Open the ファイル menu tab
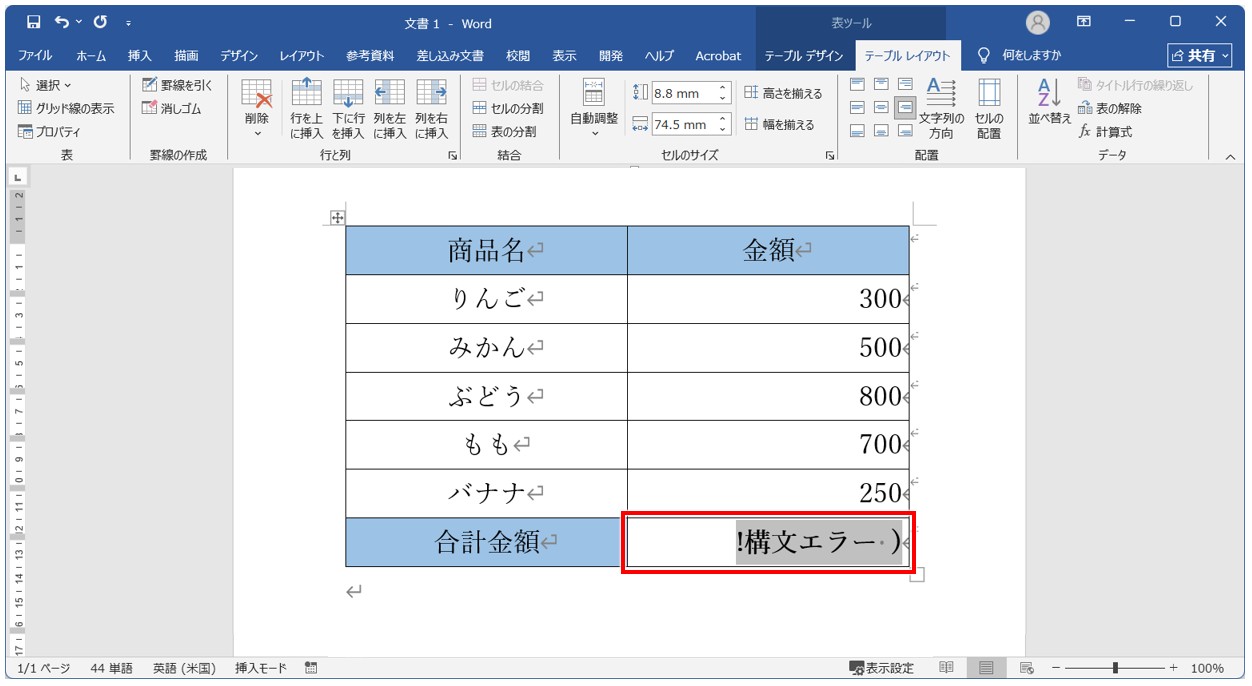This screenshot has width=1252, height=686. click(x=36, y=56)
